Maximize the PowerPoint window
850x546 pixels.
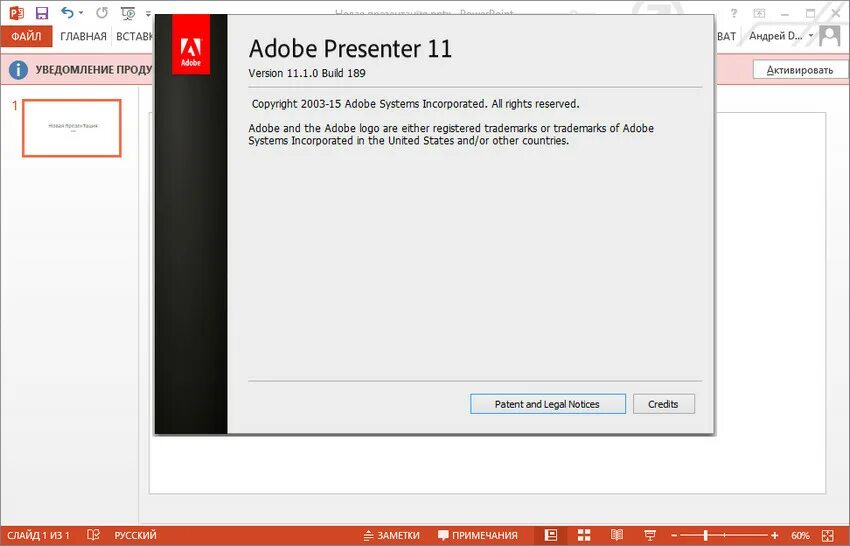[810, 14]
